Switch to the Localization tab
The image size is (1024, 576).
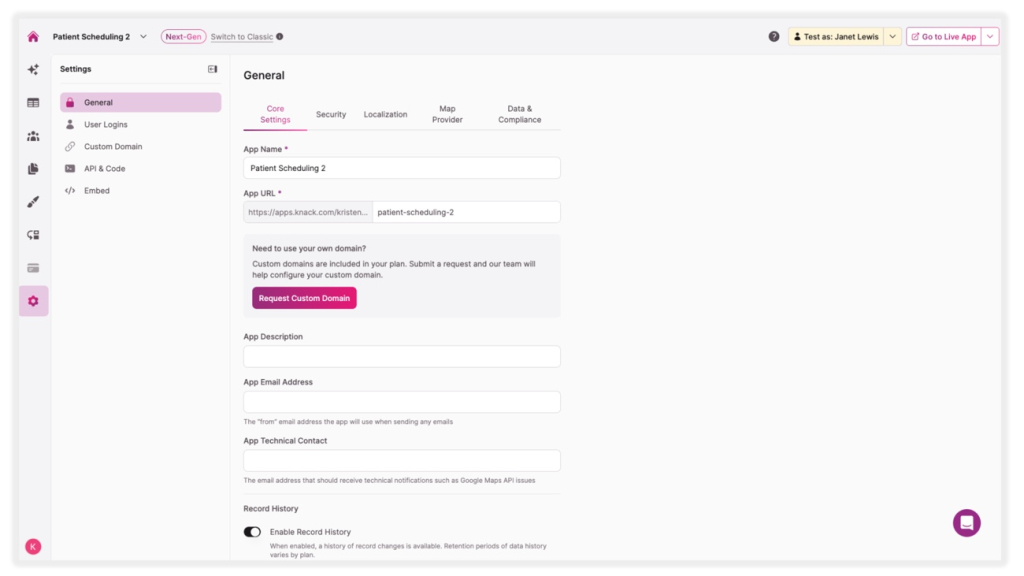click(385, 115)
